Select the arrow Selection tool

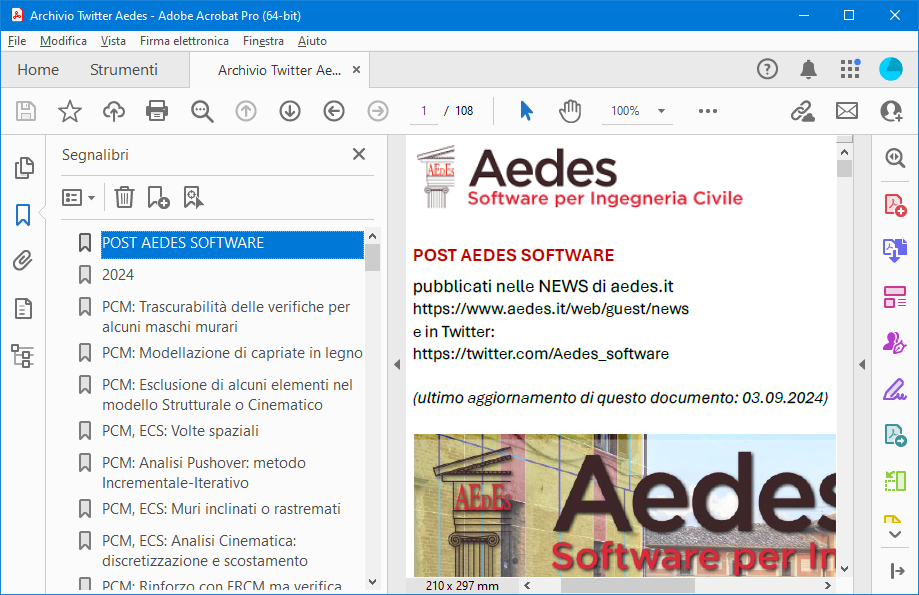(x=525, y=111)
